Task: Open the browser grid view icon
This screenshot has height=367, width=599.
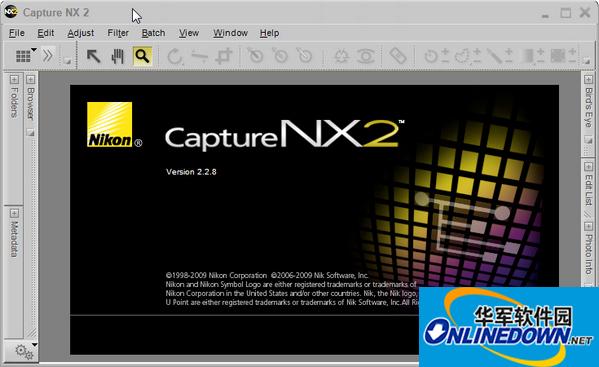Action: click(23, 56)
